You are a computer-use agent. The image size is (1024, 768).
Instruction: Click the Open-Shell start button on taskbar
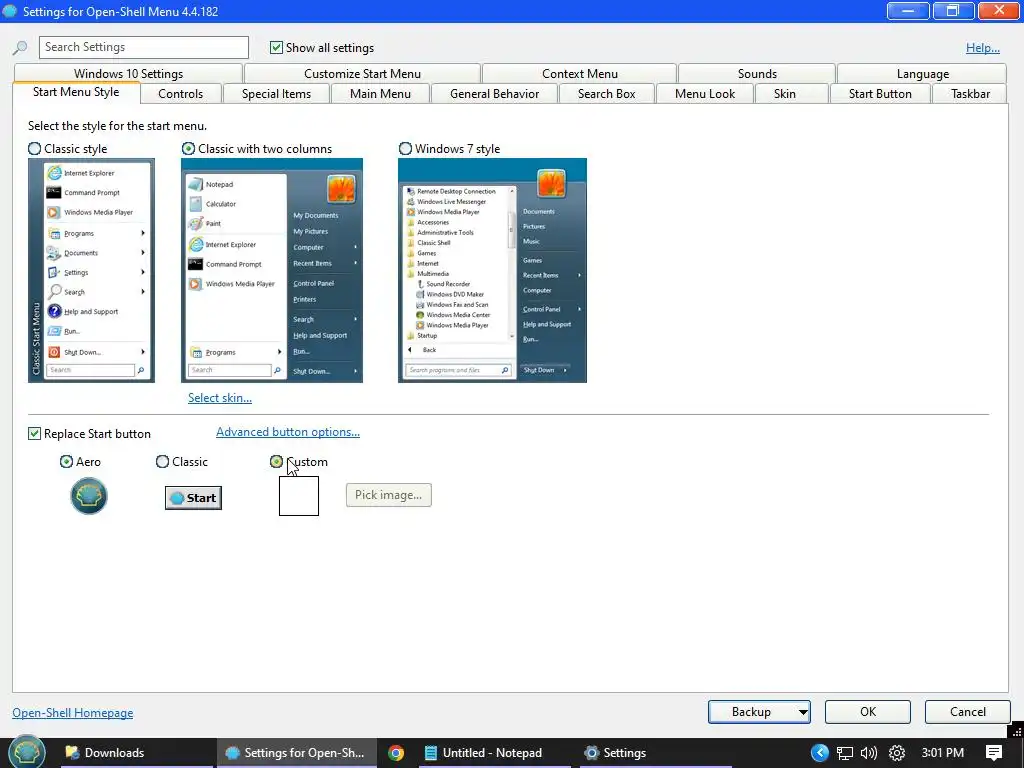(26, 752)
